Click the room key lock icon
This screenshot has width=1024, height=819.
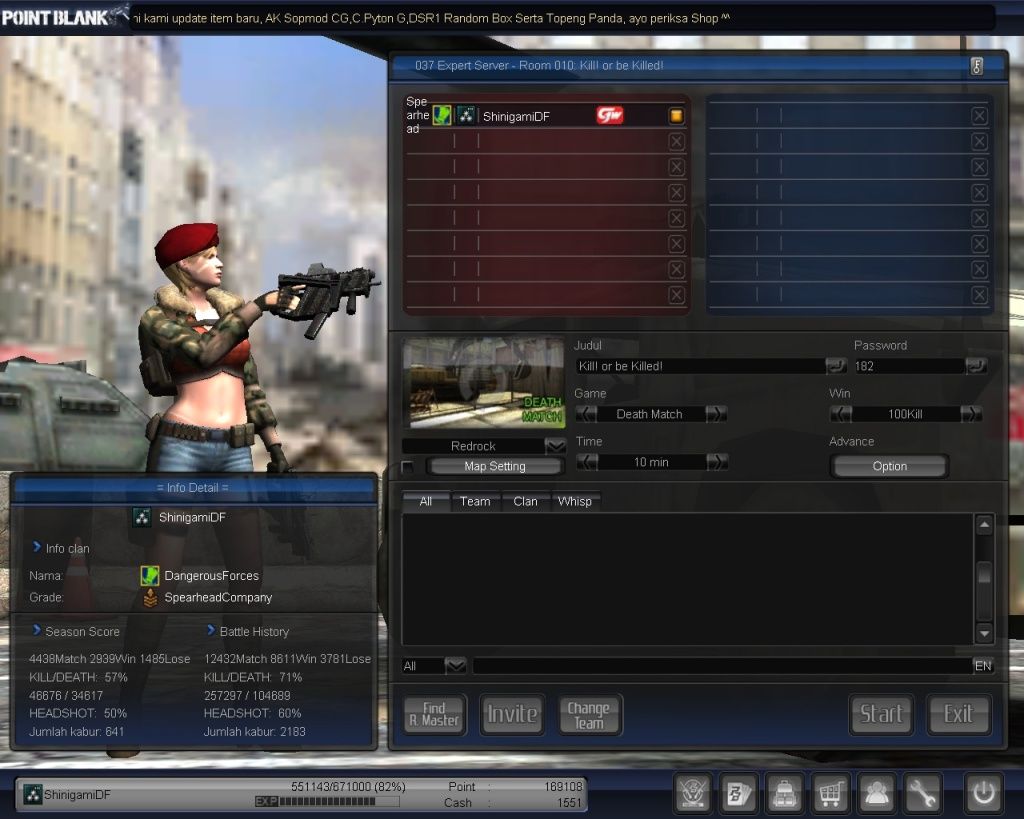(x=977, y=66)
